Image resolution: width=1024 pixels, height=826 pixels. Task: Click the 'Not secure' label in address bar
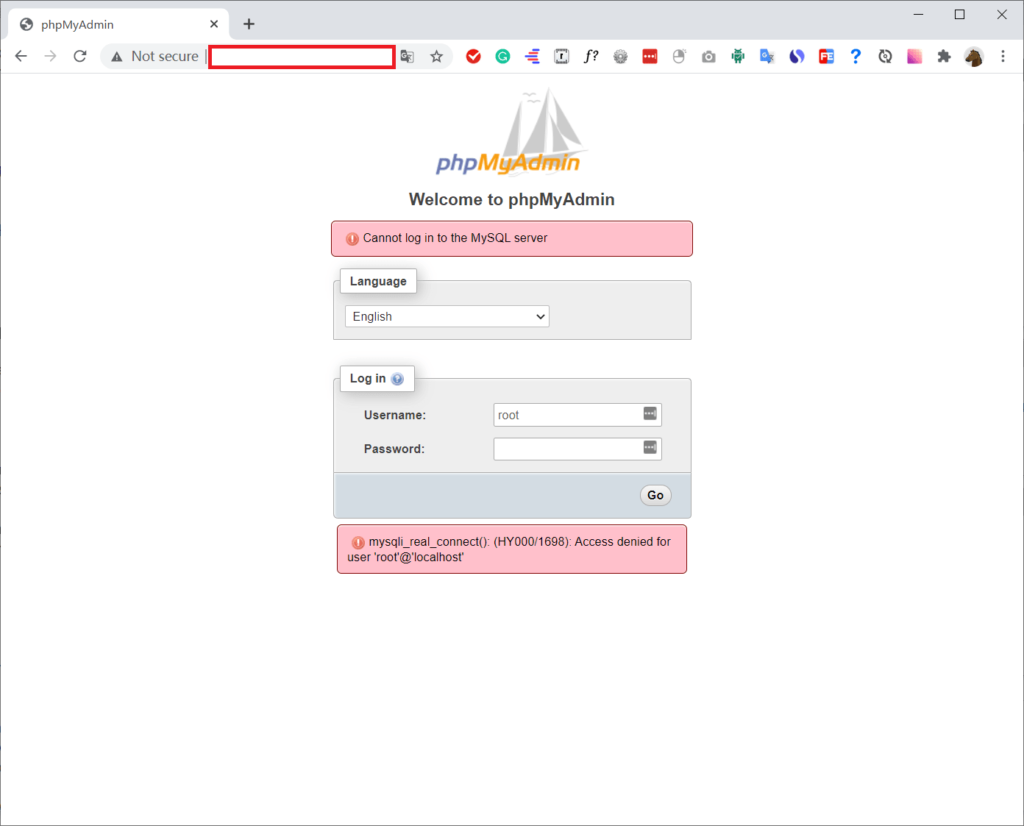coord(165,57)
